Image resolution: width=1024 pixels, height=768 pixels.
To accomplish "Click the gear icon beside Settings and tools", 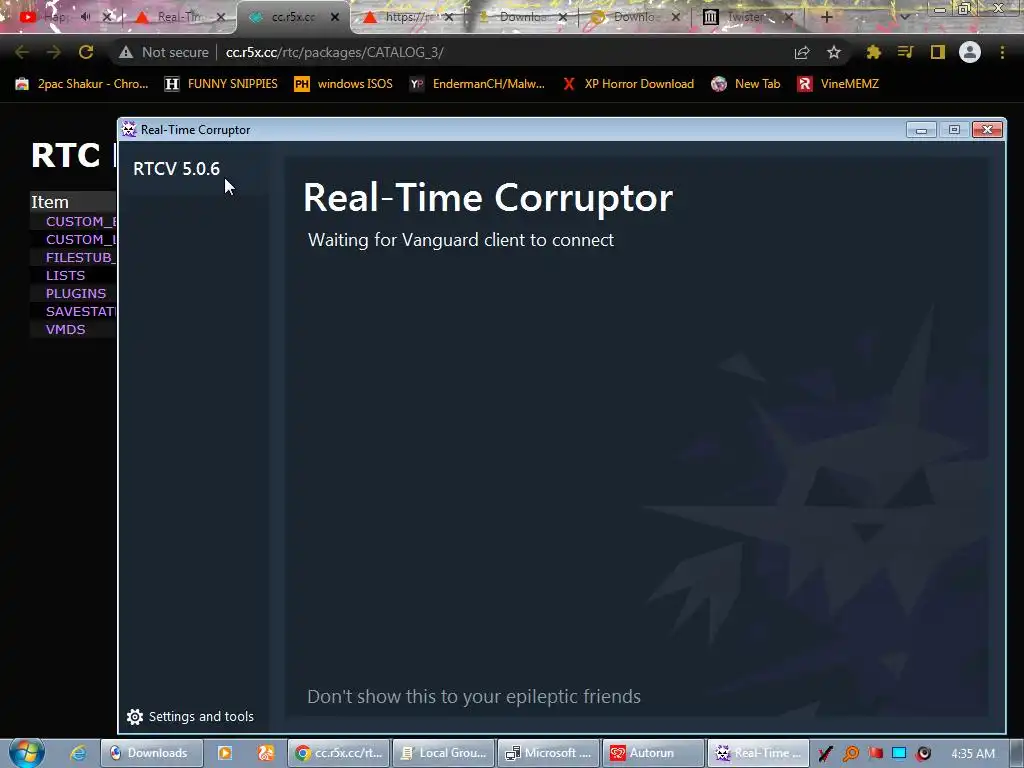I will tap(135, 717).
